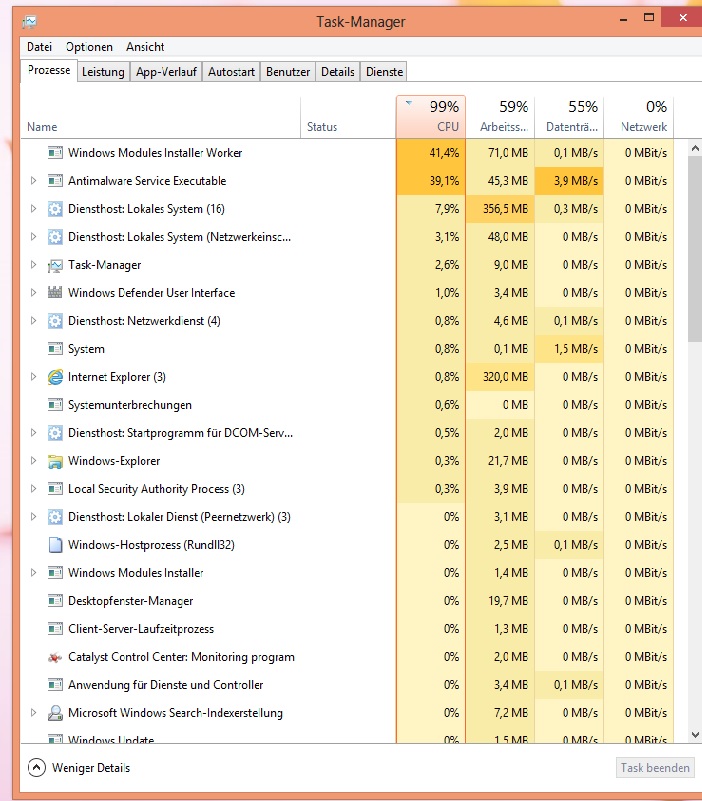Expand the Windows-Explorer row

coord(33,461)
